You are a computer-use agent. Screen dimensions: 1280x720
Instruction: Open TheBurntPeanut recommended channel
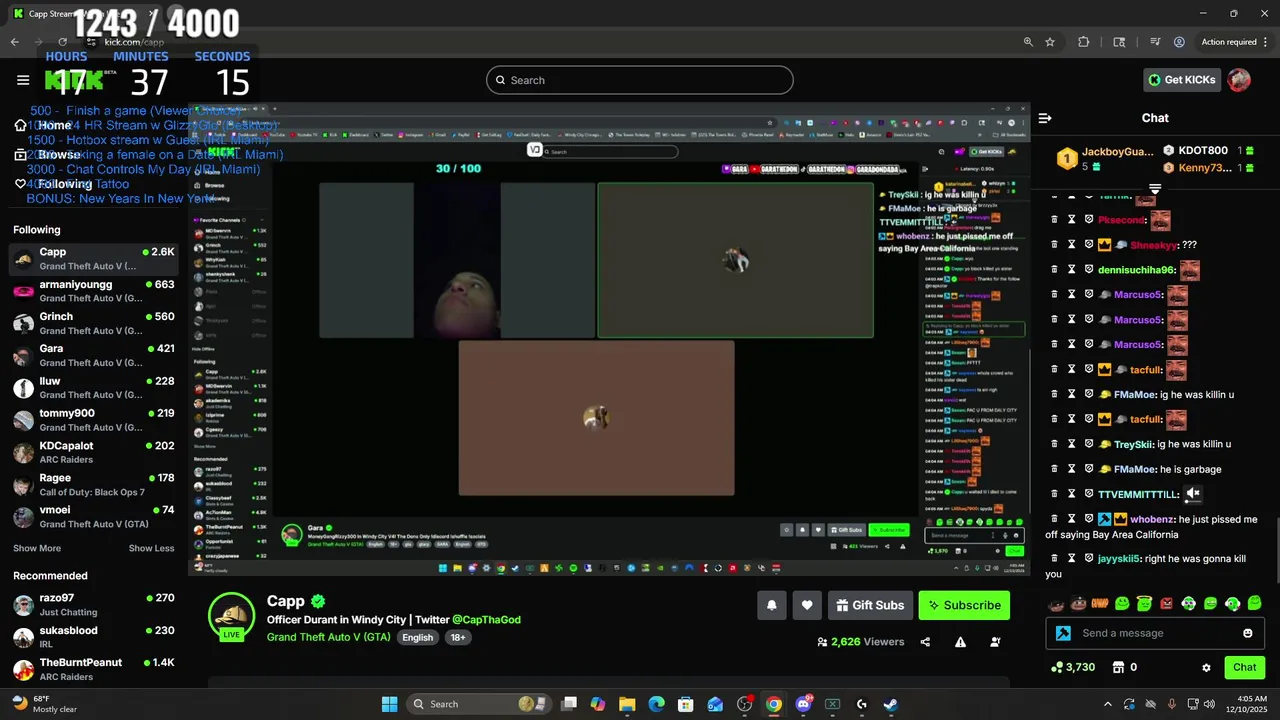coord(94,669)
